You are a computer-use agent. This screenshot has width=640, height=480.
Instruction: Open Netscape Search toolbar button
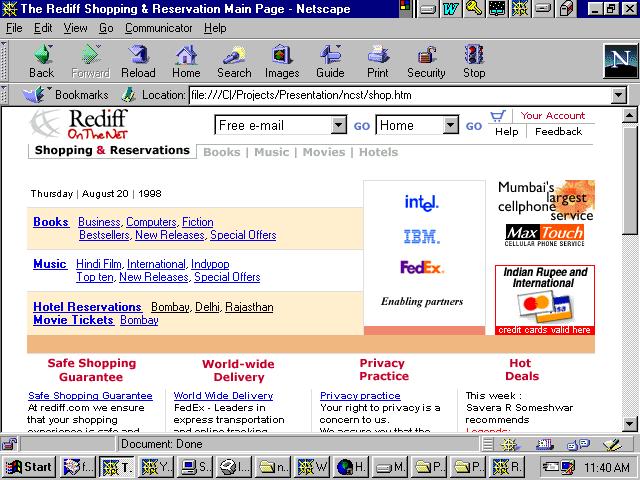click(234, 61)
